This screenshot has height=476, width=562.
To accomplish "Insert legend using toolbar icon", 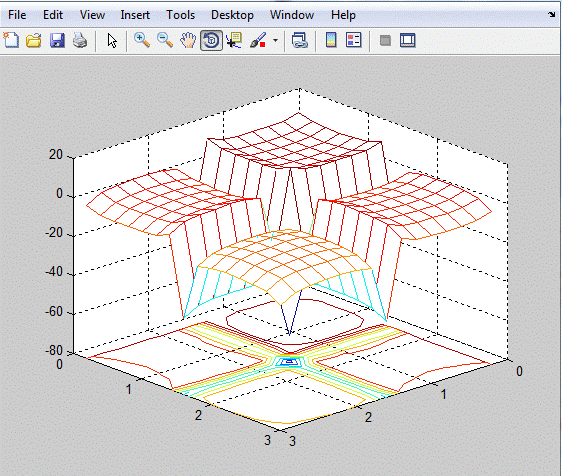I will (x=354, y=40).
